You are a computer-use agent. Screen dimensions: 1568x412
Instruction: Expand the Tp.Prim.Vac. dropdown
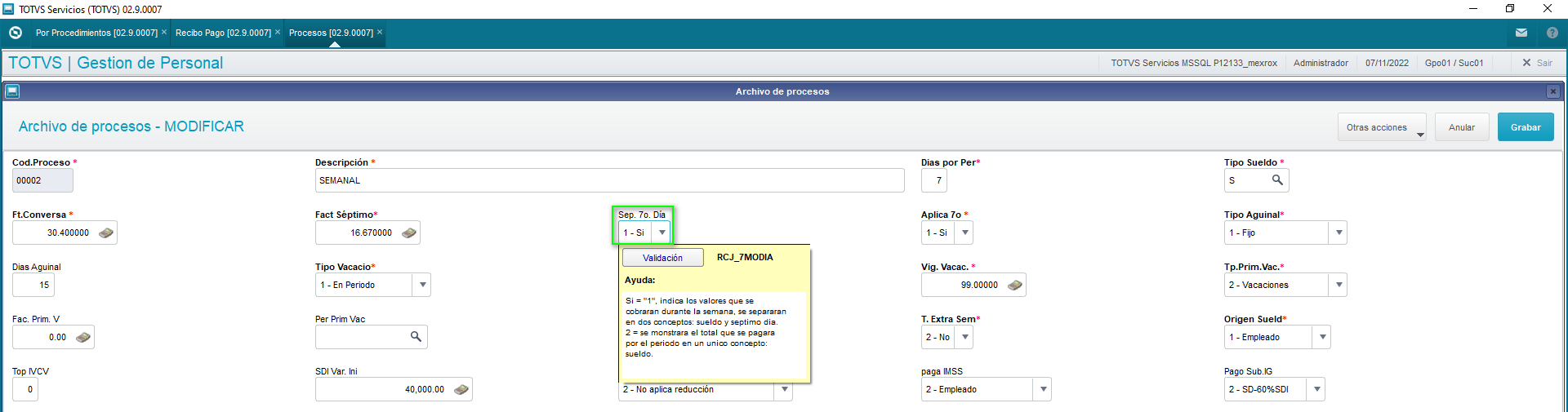[x=1339, y=285]
